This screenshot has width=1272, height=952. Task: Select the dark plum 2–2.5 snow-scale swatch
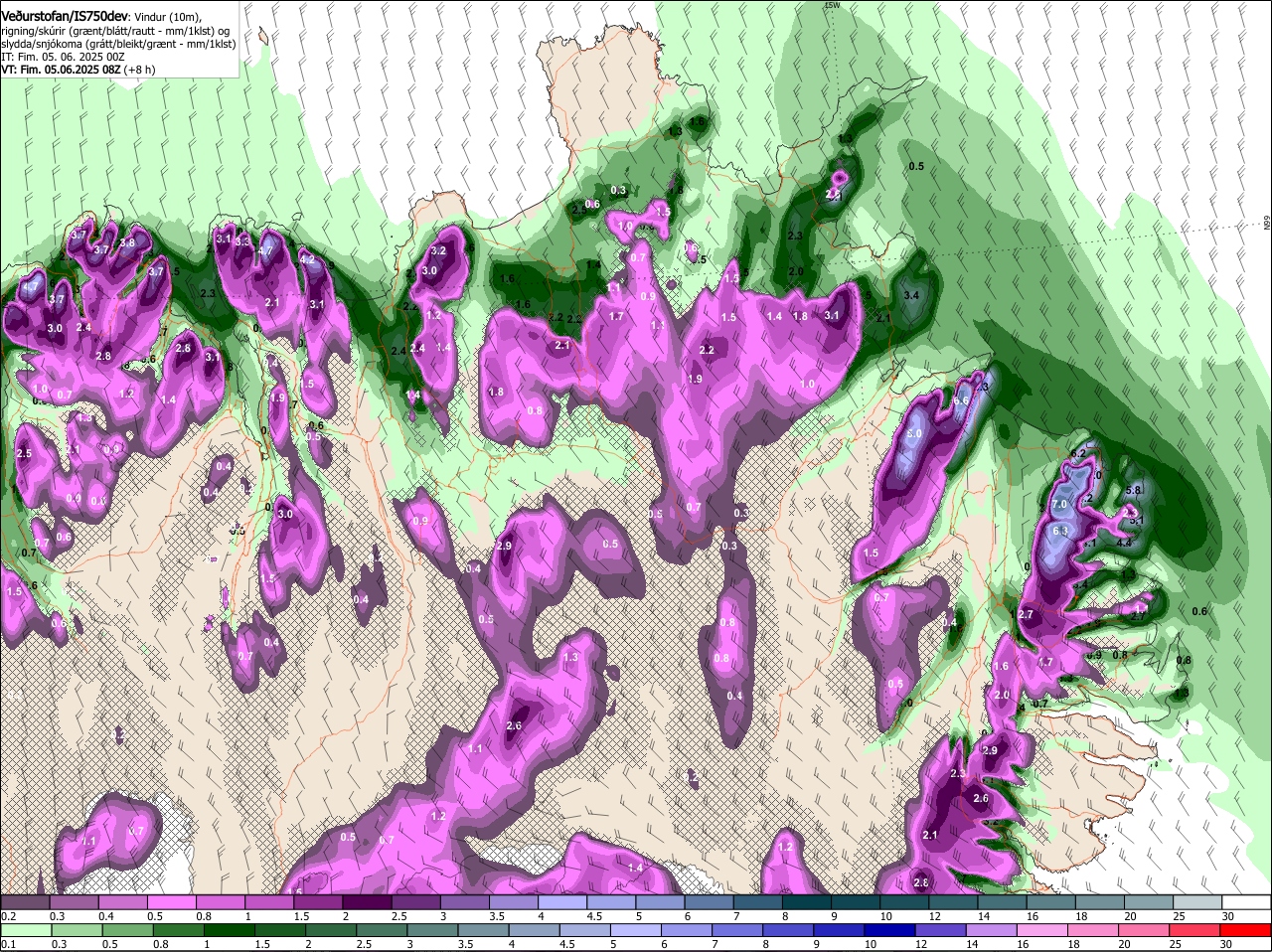pos(370,901)
